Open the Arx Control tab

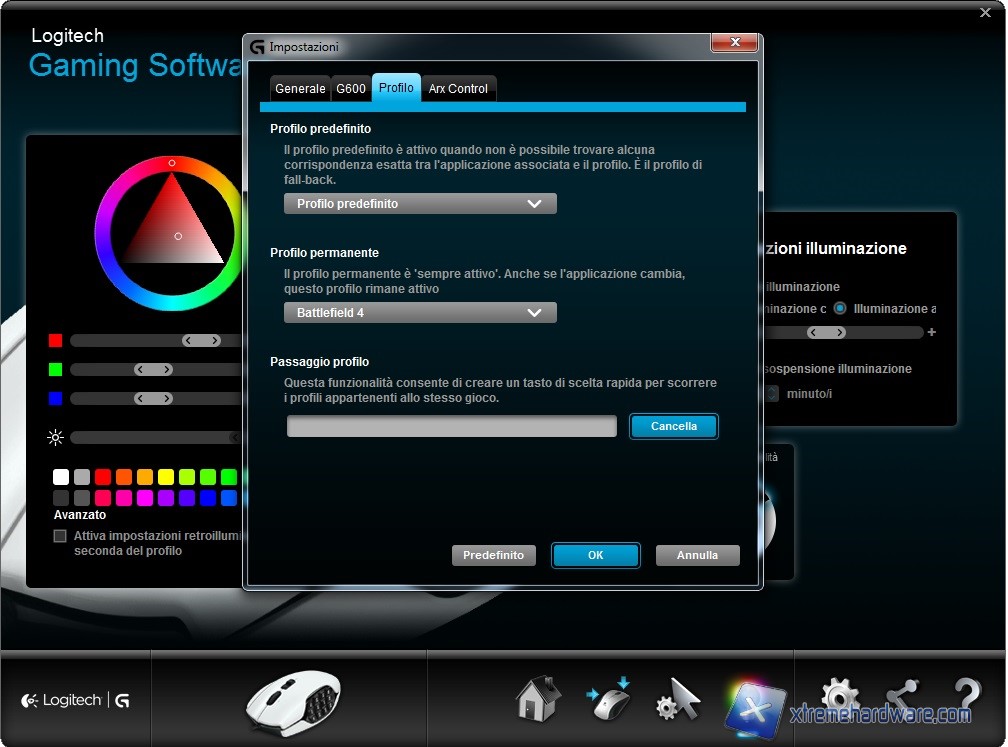tap(458, 89)
